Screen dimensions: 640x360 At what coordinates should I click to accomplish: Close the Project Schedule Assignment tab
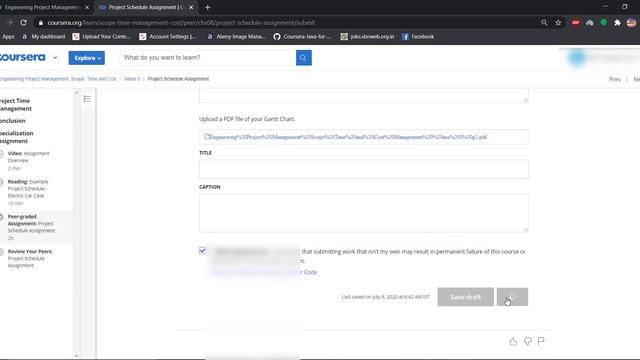click(x=191, y=7)
